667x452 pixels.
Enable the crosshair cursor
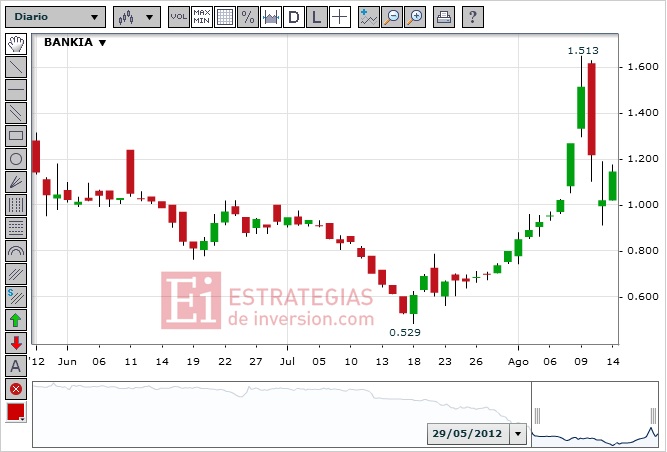pyautogui.click(x=339, y=17)
